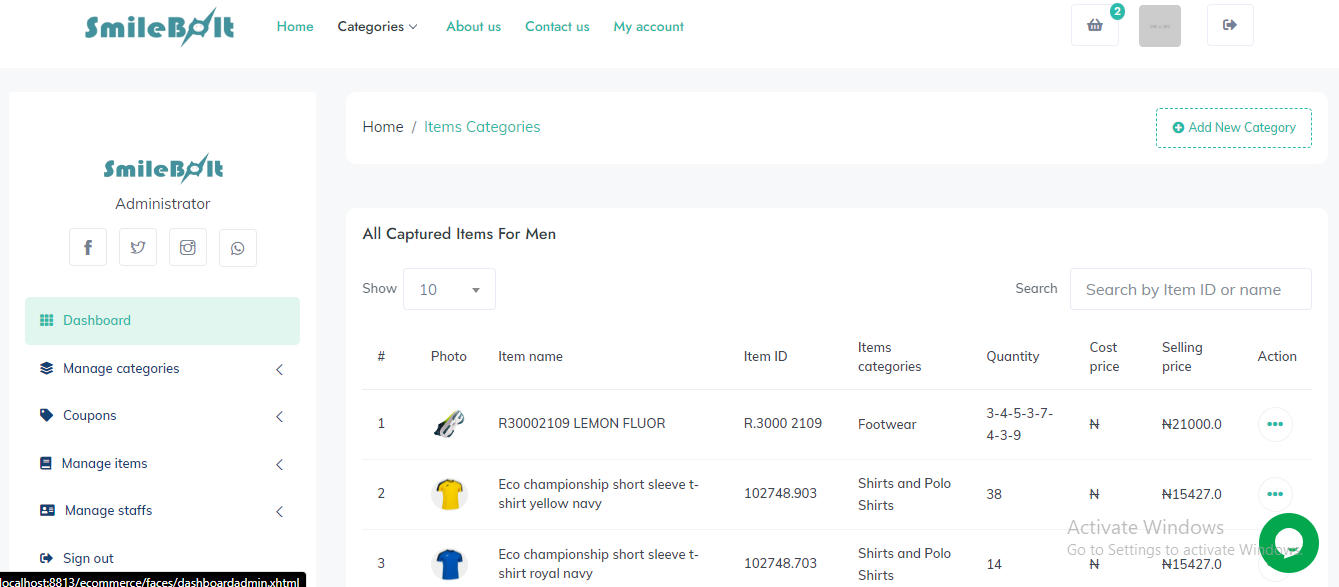The image size is (1339, 587).
Task: Open the shopping basket cart icon
Action: [x=1094, y=26]
